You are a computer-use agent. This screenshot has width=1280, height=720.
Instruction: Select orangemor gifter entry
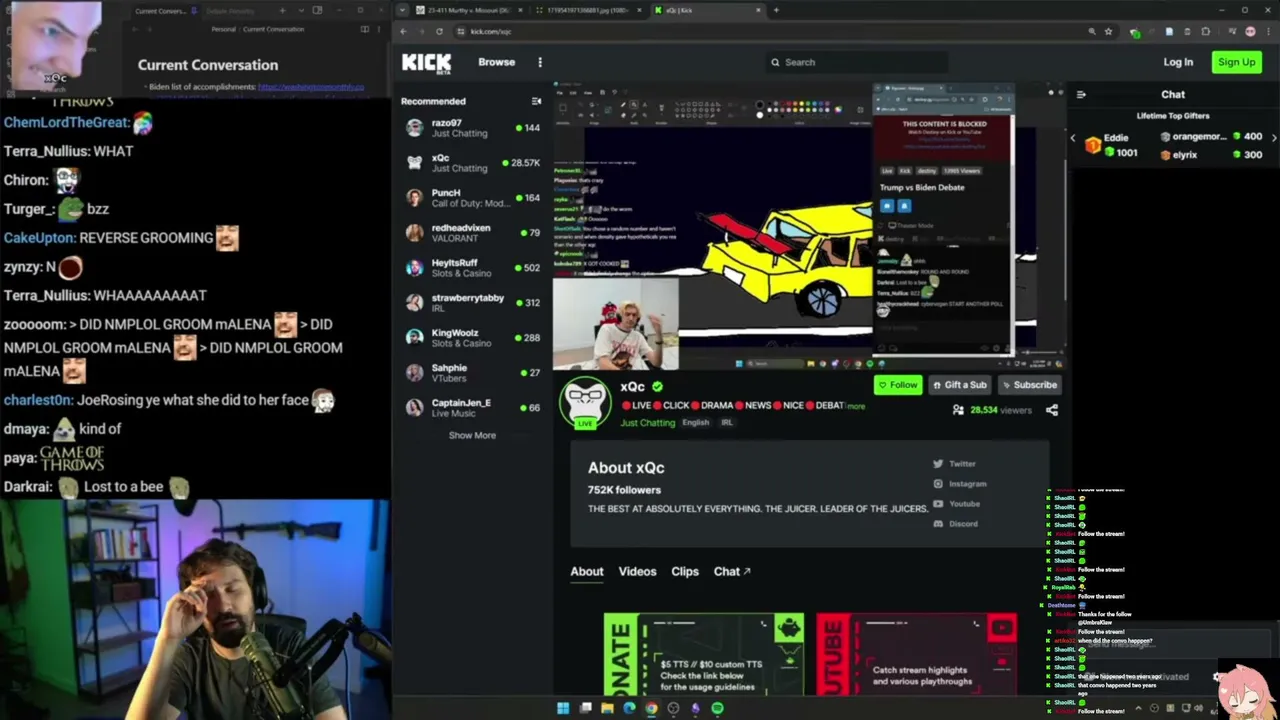[x=1211, y=136]
